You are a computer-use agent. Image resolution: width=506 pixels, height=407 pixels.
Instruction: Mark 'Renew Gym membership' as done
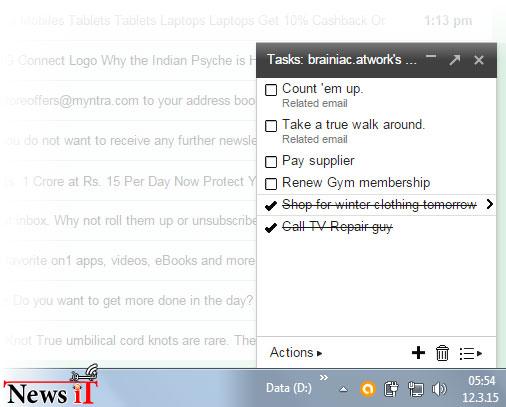tap(271, 184)
